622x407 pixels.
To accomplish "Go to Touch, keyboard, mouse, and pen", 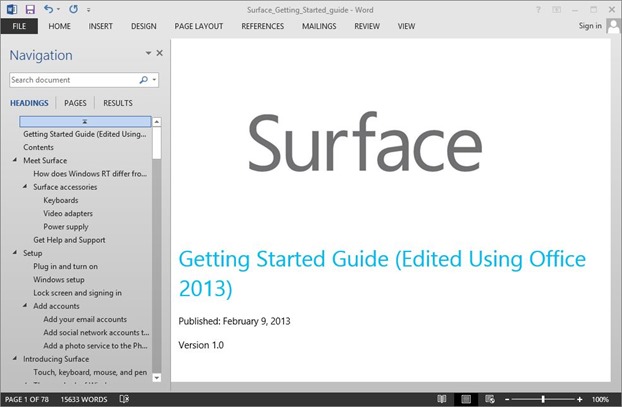I will point(90,372).
